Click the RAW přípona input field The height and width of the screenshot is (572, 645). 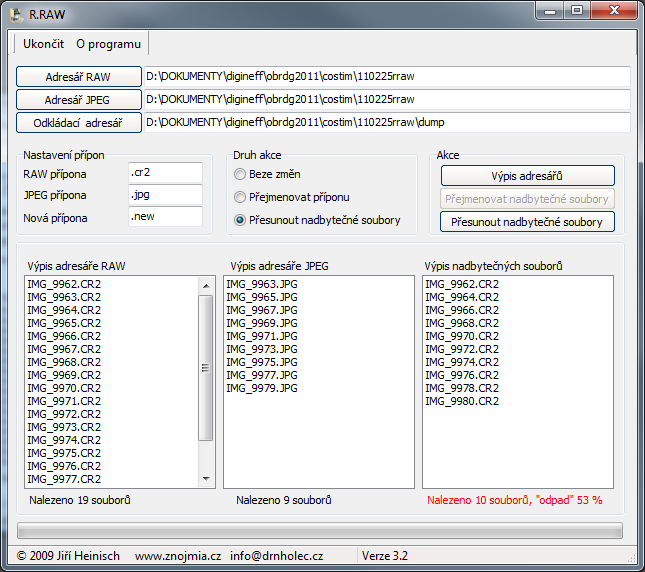pyautogui.click(x=165, y=172)
